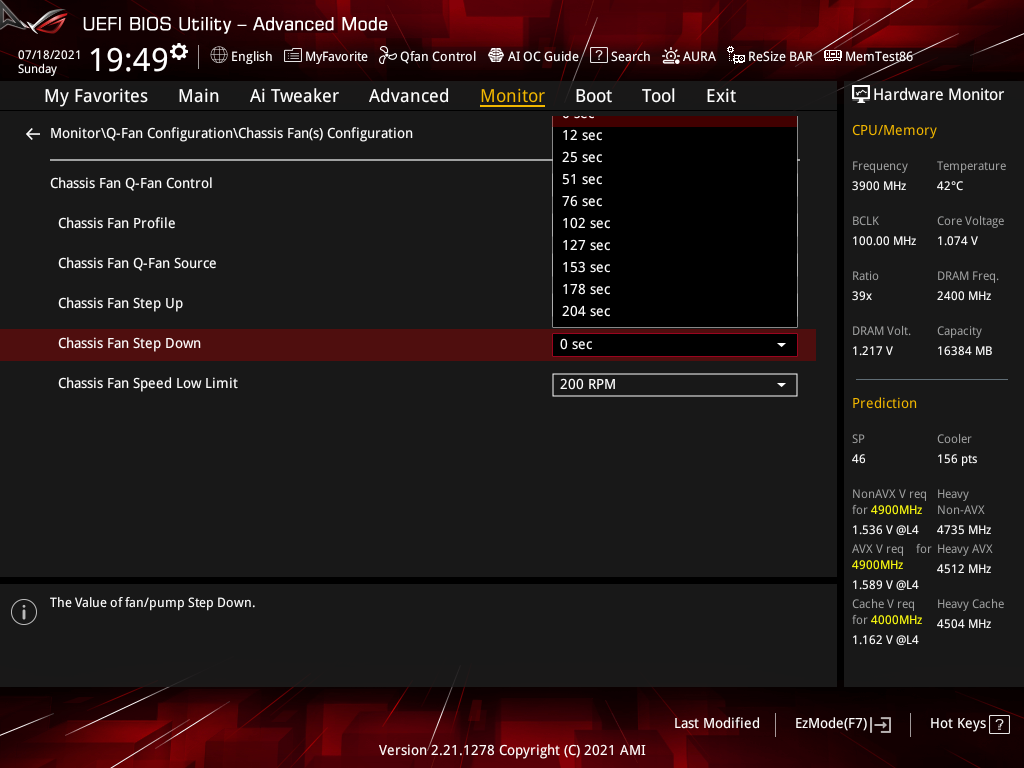View Last Modified changes
Image resolution: width=1024 pixels, height=768 pixels.
pyautogui.click(x=717, y=723)
